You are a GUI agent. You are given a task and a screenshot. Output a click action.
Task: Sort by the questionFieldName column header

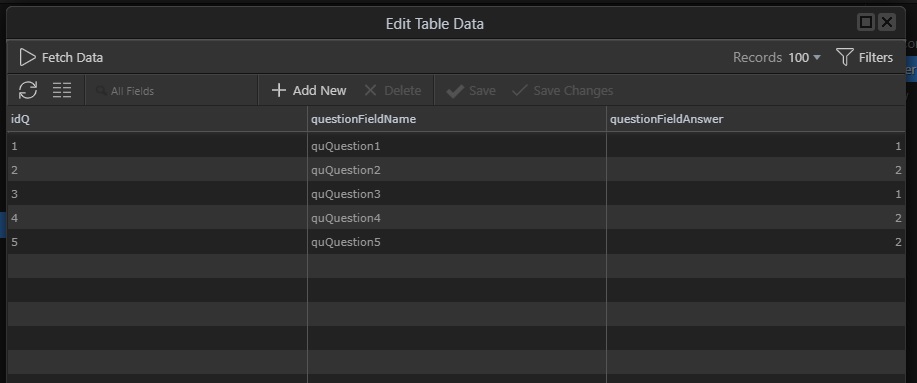point(457,119)
